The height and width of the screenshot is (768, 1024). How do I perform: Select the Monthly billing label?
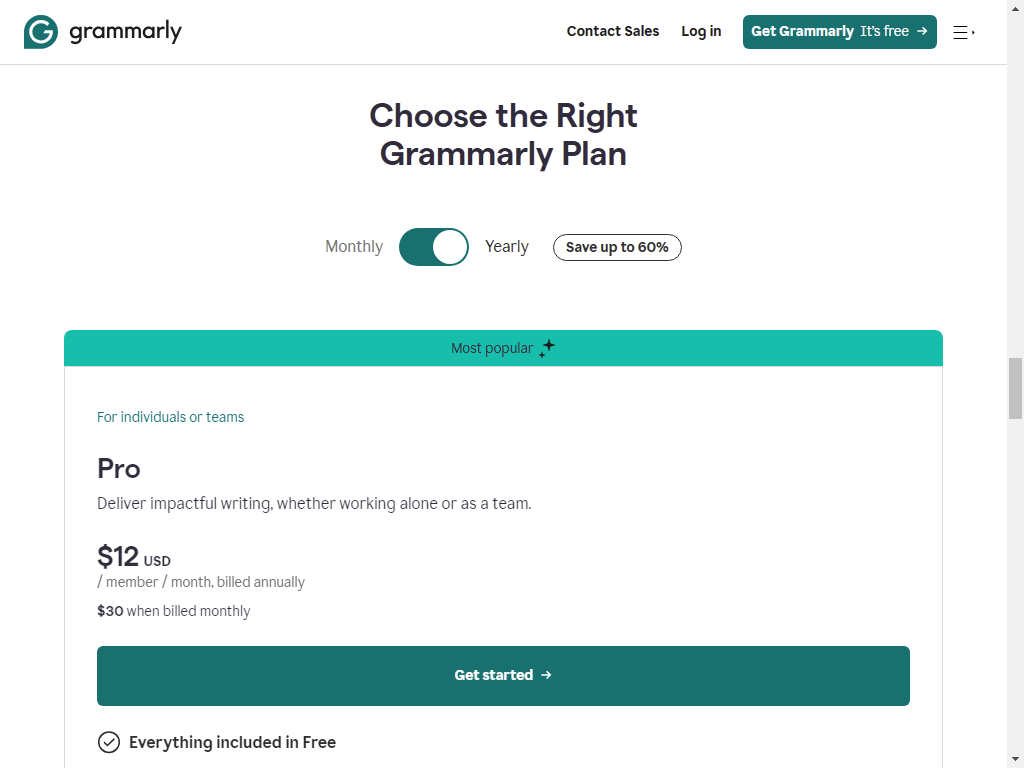pos(354,247)
